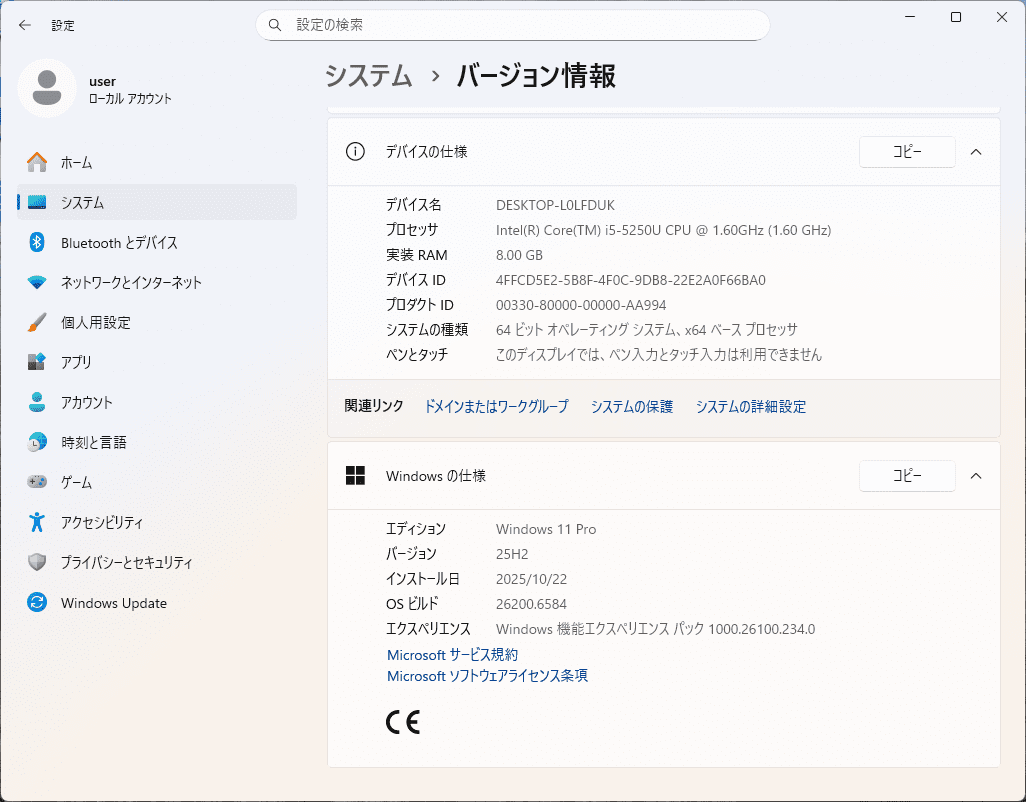
Task: Click the アクセシビリティ figure icon
Action: coord(37,522)
